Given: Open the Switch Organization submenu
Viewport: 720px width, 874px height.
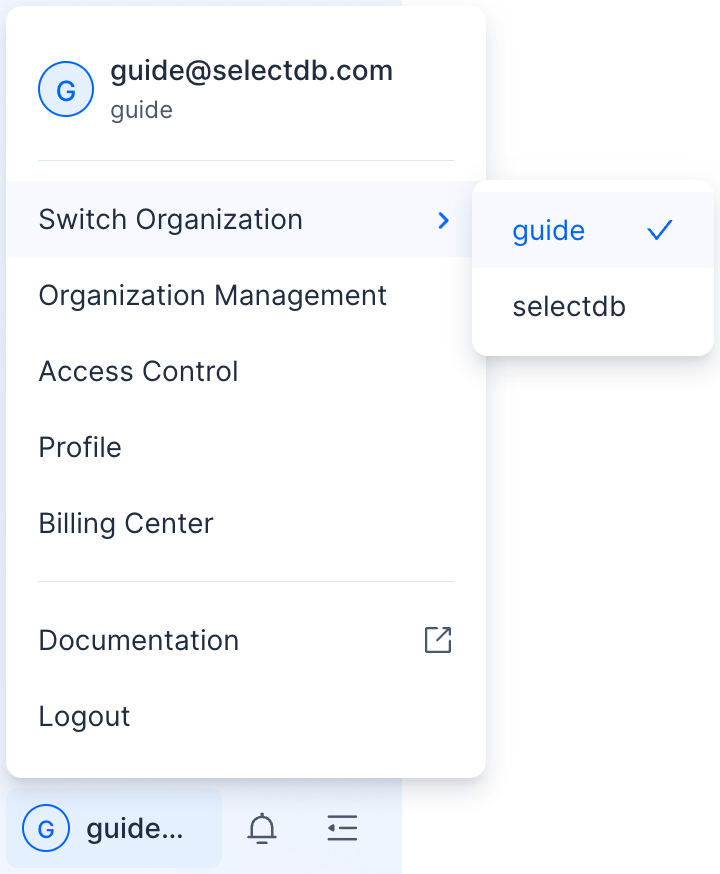Looking at the screenshot, I should tap(170, 220).
